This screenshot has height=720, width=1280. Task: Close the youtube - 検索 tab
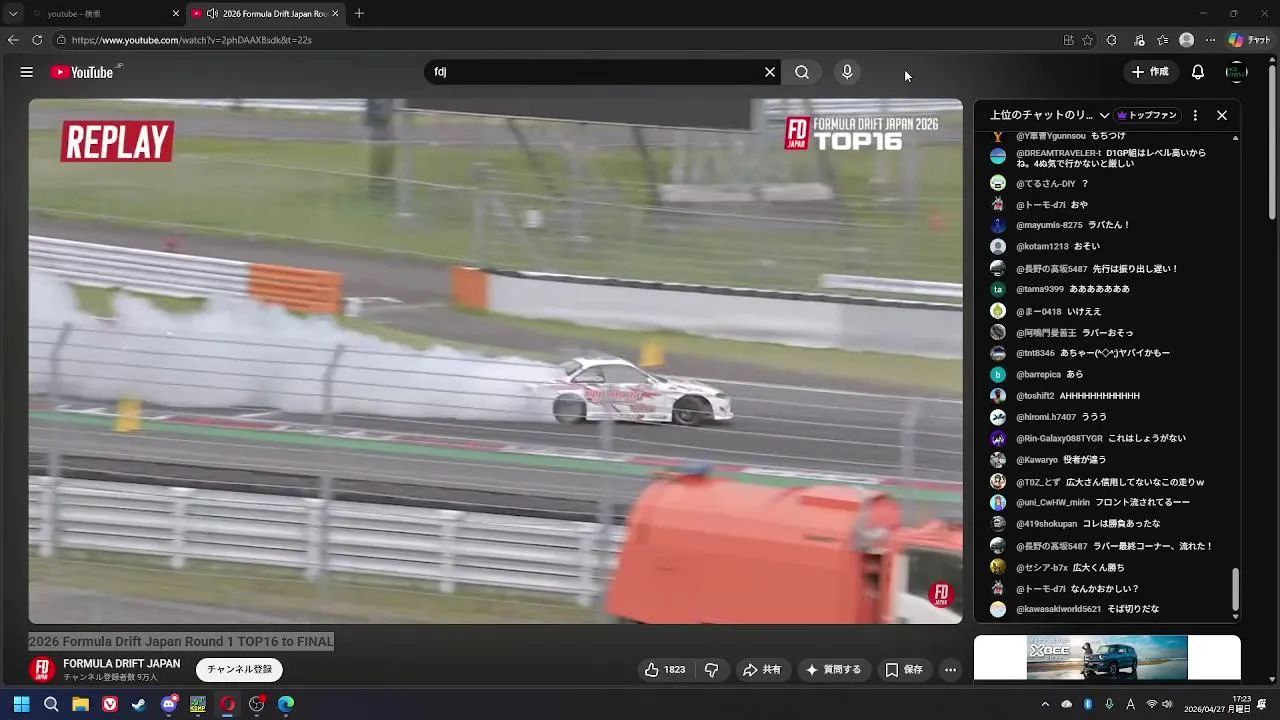pyautogui.click(x=176, y=14)
